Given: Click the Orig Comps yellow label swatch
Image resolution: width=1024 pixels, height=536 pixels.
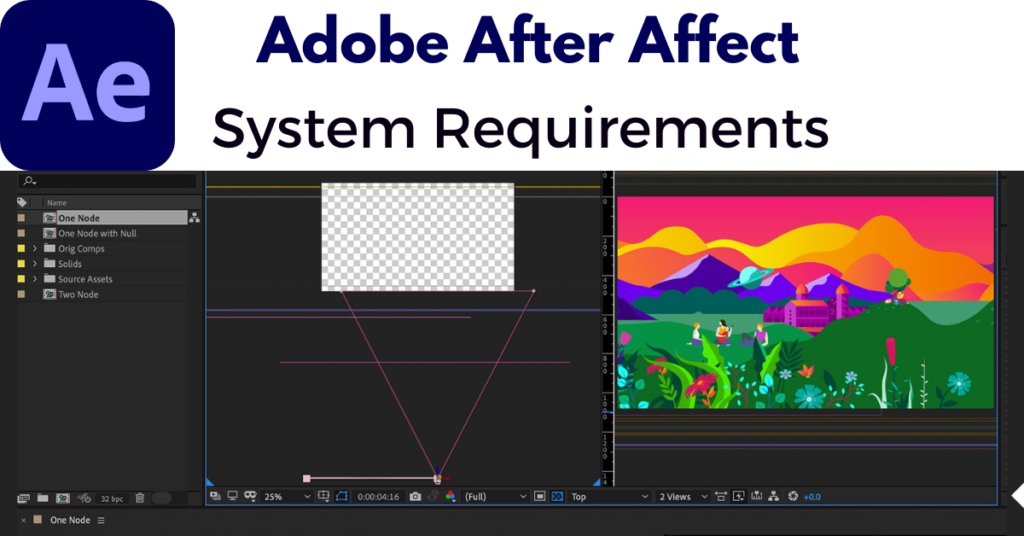Looking at the screenshot, I should pos(22,249).
